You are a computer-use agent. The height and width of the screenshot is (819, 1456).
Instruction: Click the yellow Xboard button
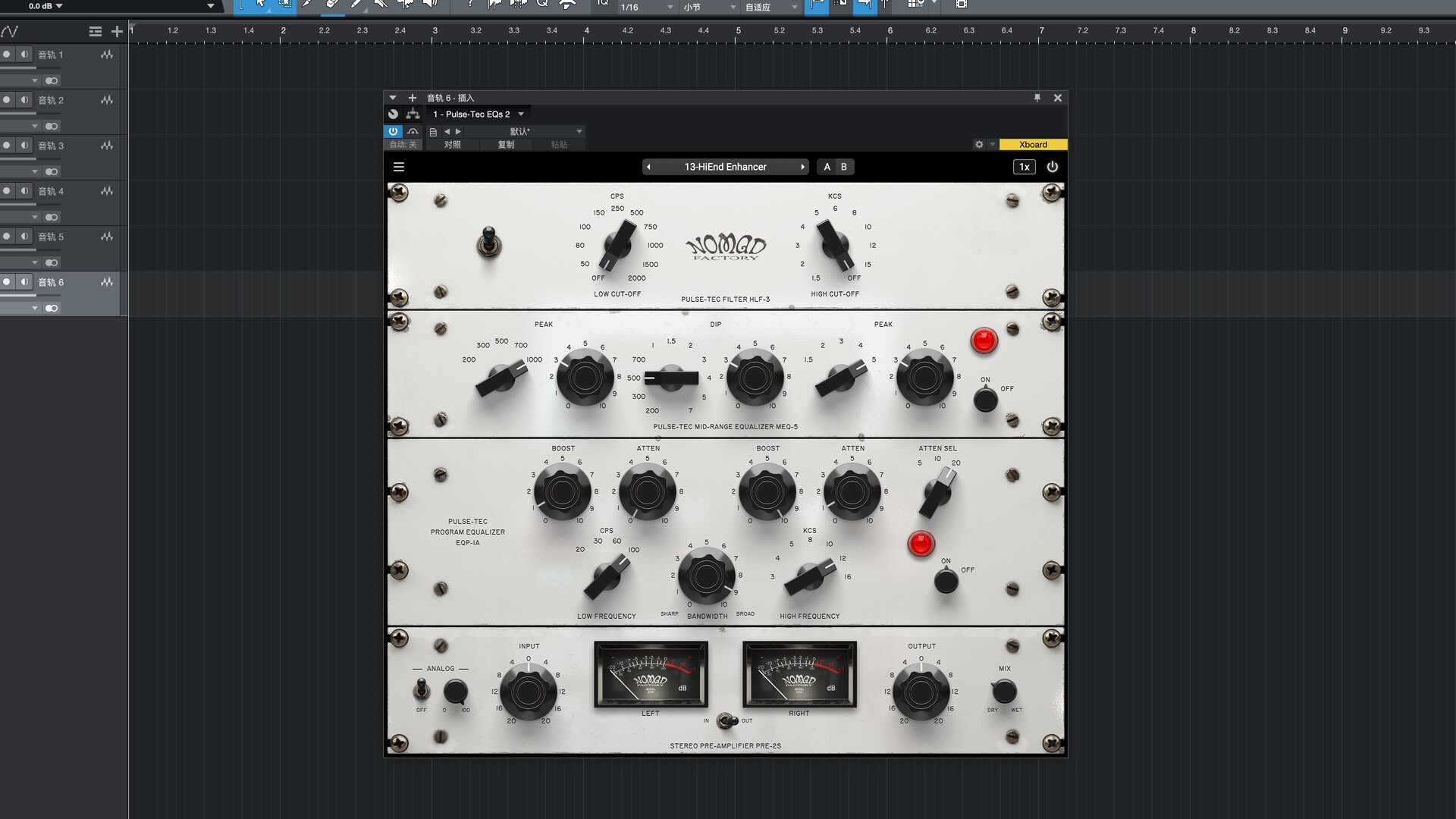[1033, 144]
